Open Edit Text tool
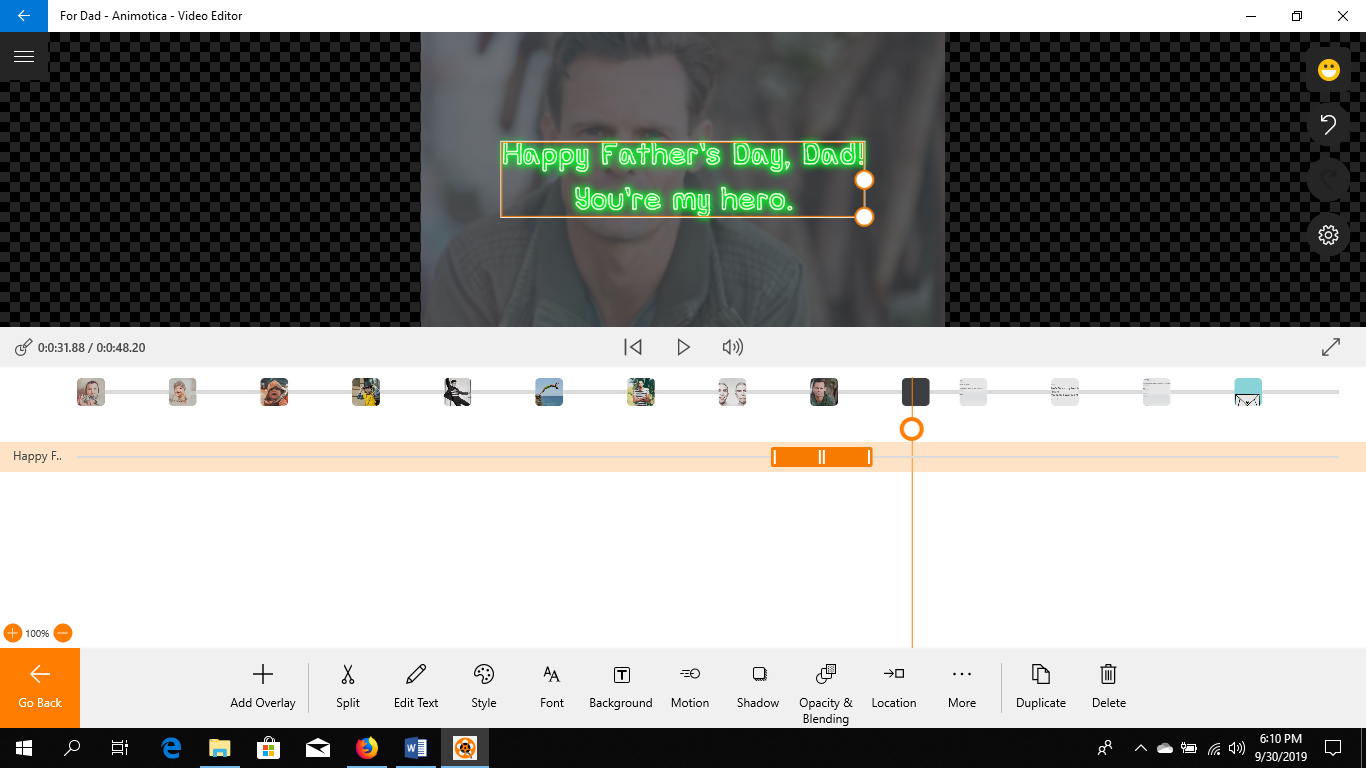1366x768 pixels. click(x=416, y=687)
